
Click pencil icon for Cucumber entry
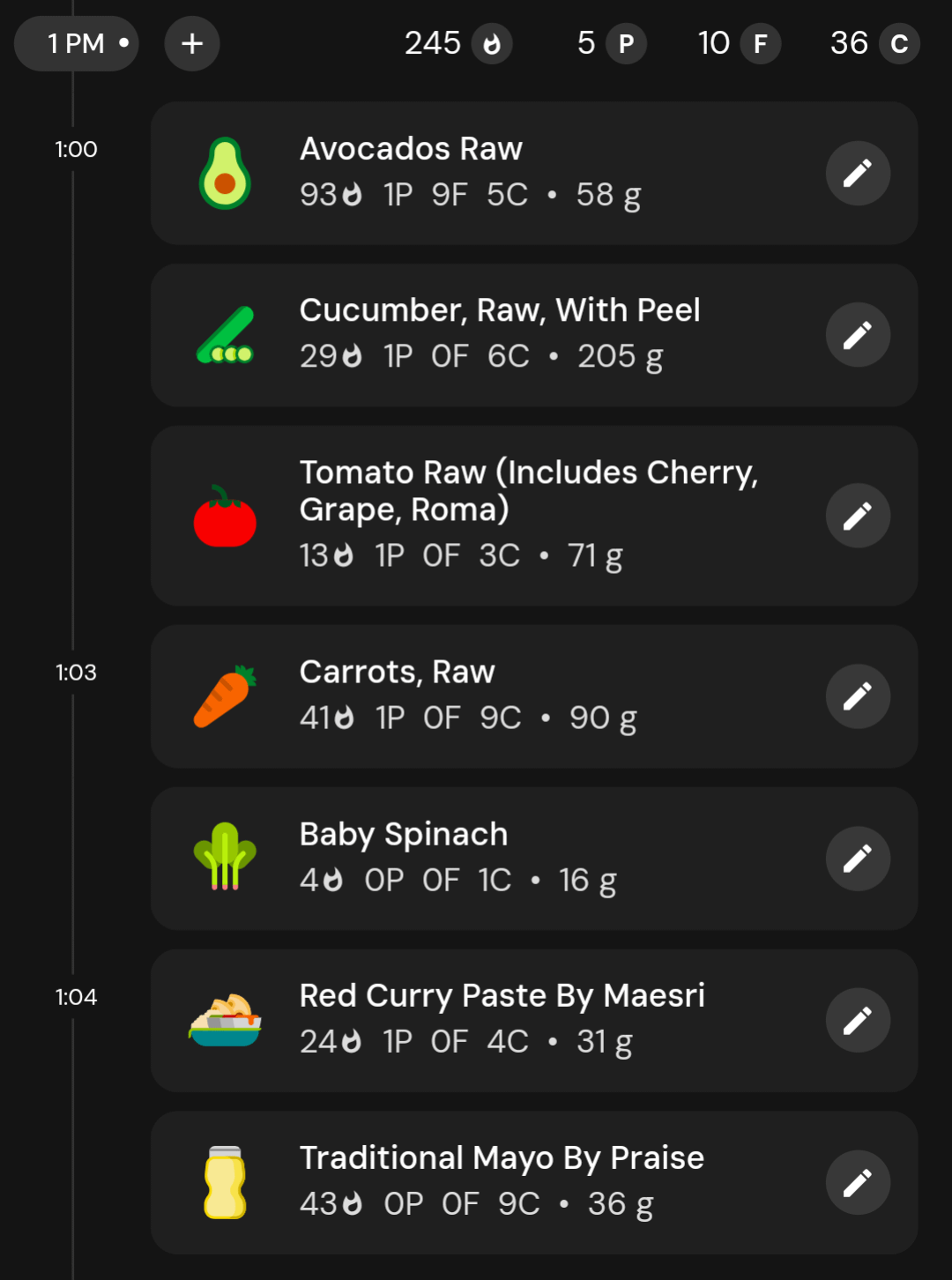858,335
